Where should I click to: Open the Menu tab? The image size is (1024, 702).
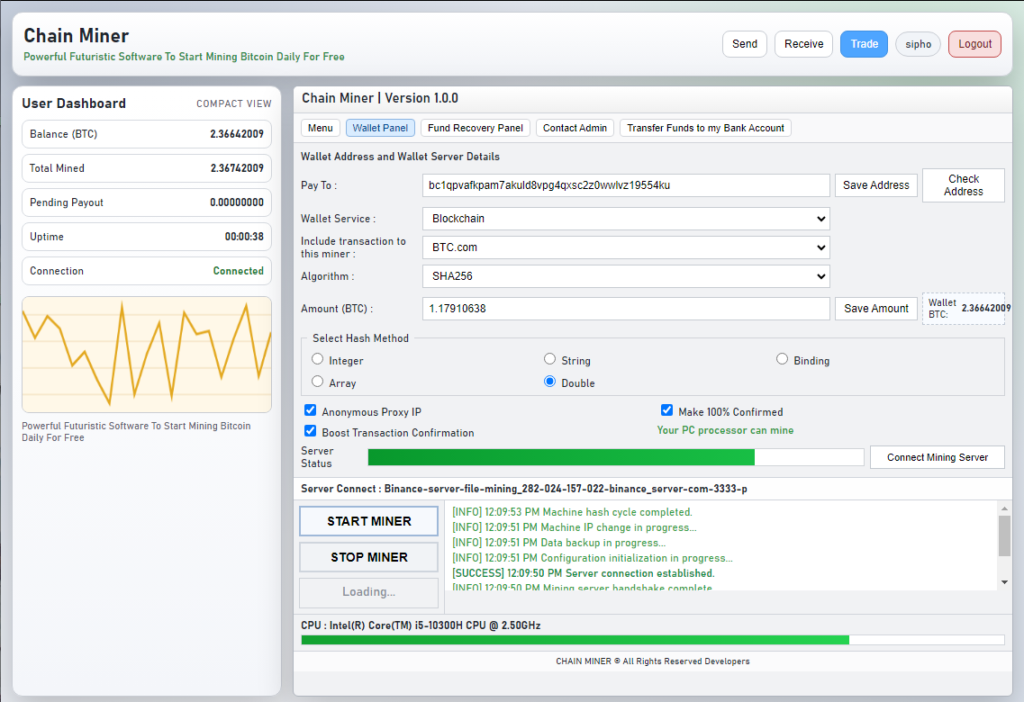tap(320, 128)
